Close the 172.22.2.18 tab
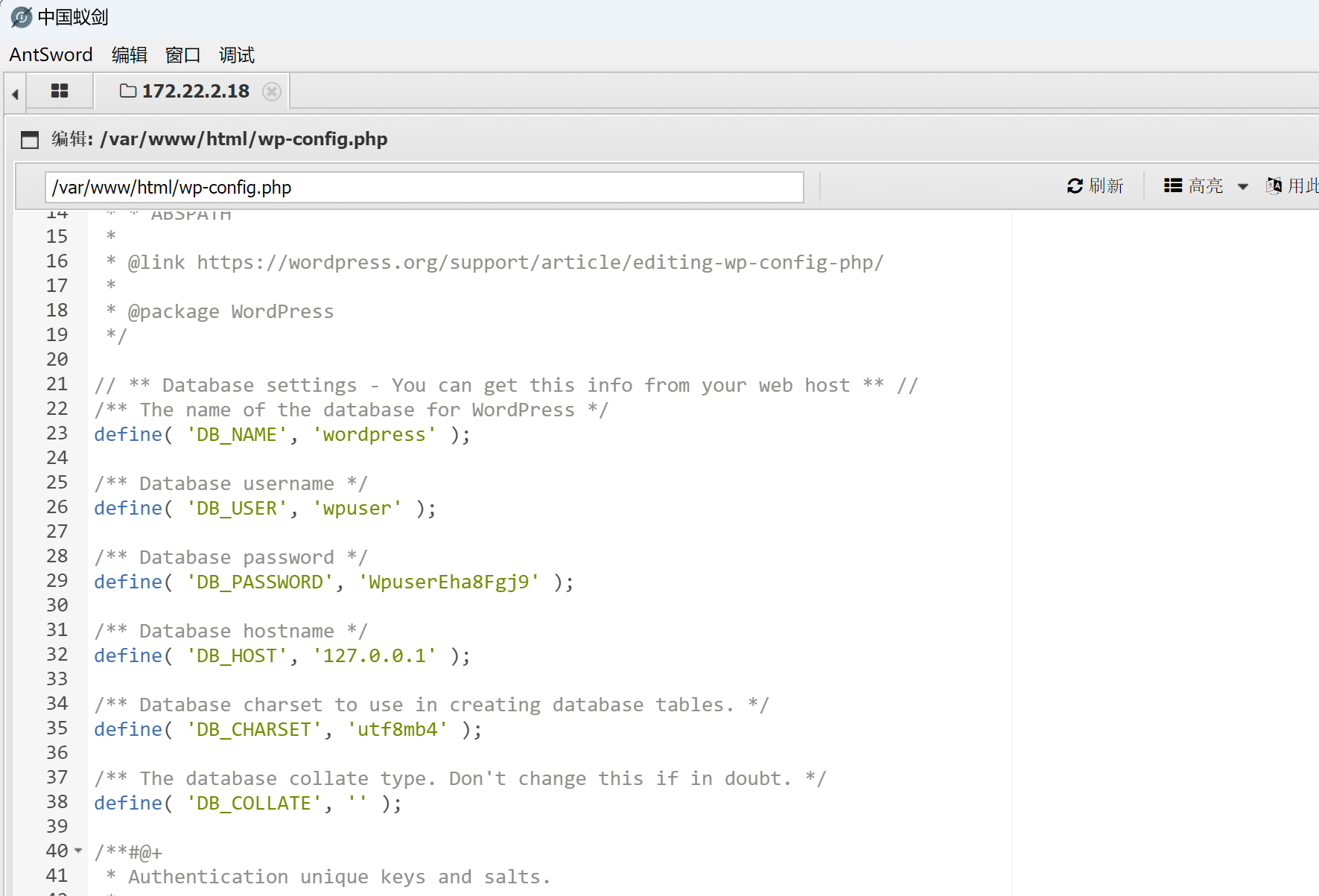This screenshot has height=896, width=1319. (272, 91)
